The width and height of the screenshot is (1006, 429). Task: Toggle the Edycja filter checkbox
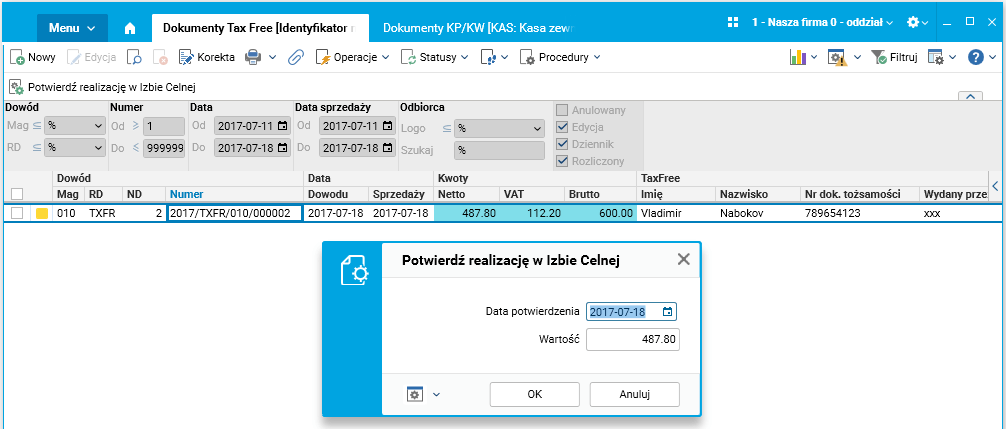click(562, 127)
